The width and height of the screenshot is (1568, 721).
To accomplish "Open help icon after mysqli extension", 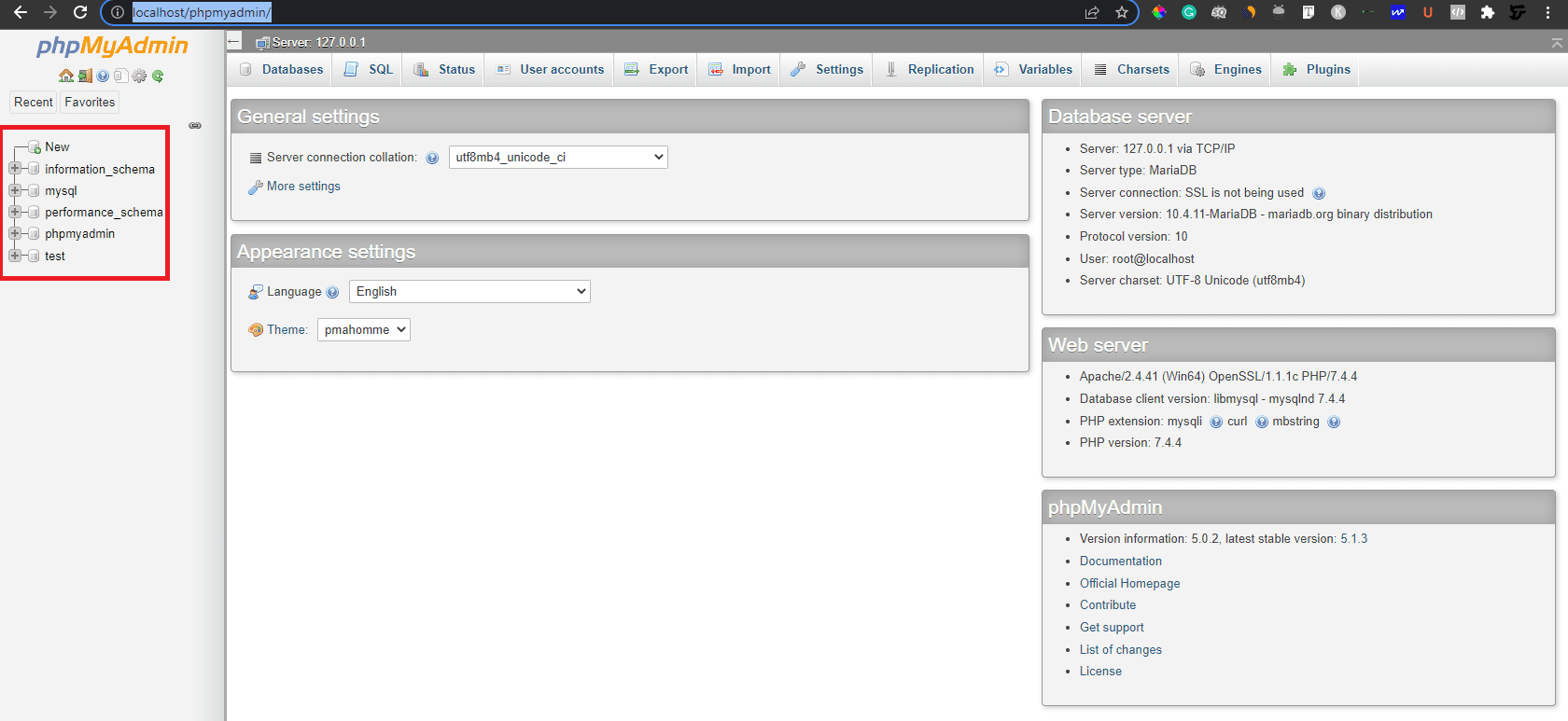I will click(1216, 422).
